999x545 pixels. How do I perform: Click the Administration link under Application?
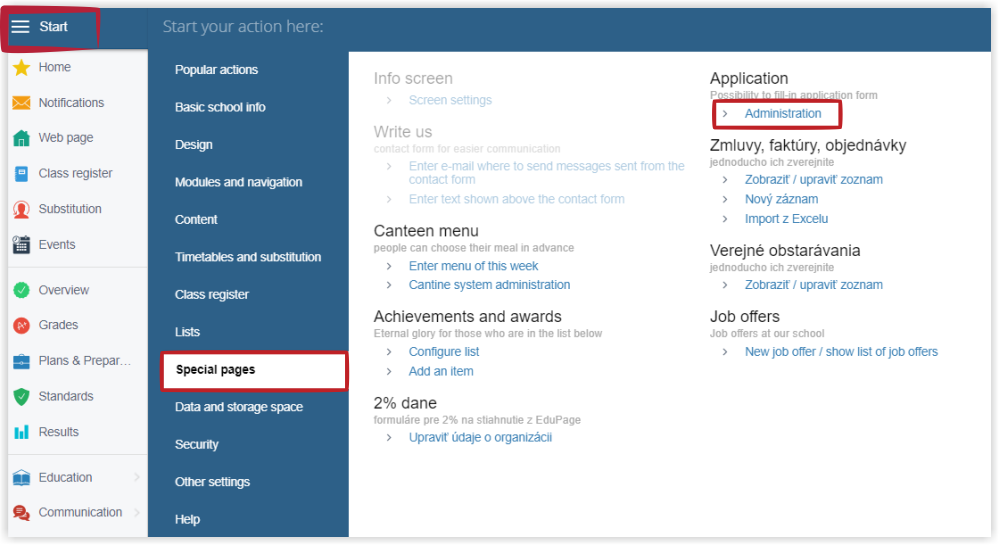click(x=783, y=113)
